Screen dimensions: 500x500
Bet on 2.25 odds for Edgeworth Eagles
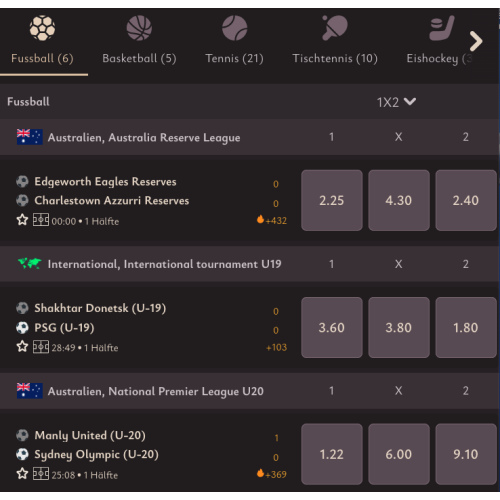click(332, 200)
